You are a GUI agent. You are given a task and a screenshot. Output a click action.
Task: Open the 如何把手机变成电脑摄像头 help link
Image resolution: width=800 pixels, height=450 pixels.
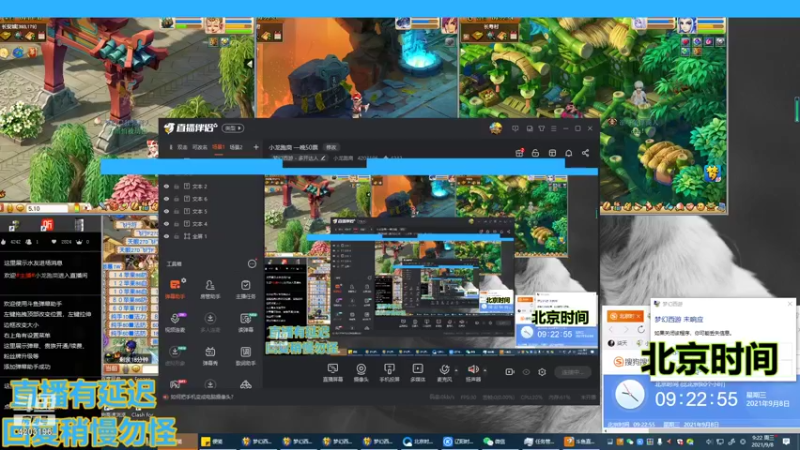202,396
